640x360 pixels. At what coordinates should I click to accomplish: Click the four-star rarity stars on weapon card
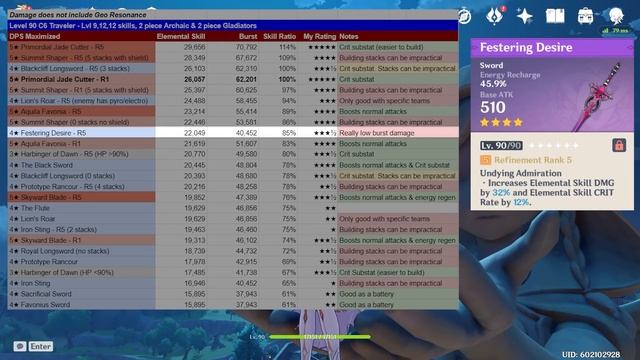point(501,122)
